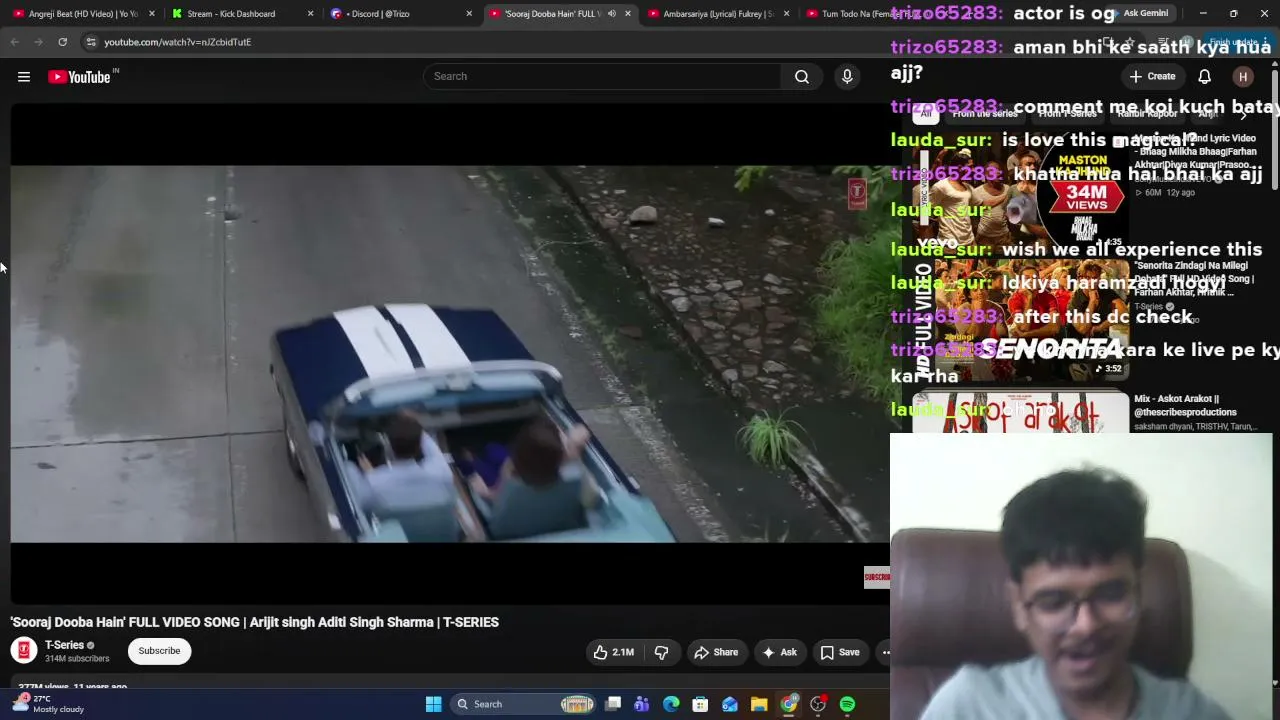Screen dimensions: 1280x720
Task: Select the 'From the series' filter chip
Action: click(985, 114)
